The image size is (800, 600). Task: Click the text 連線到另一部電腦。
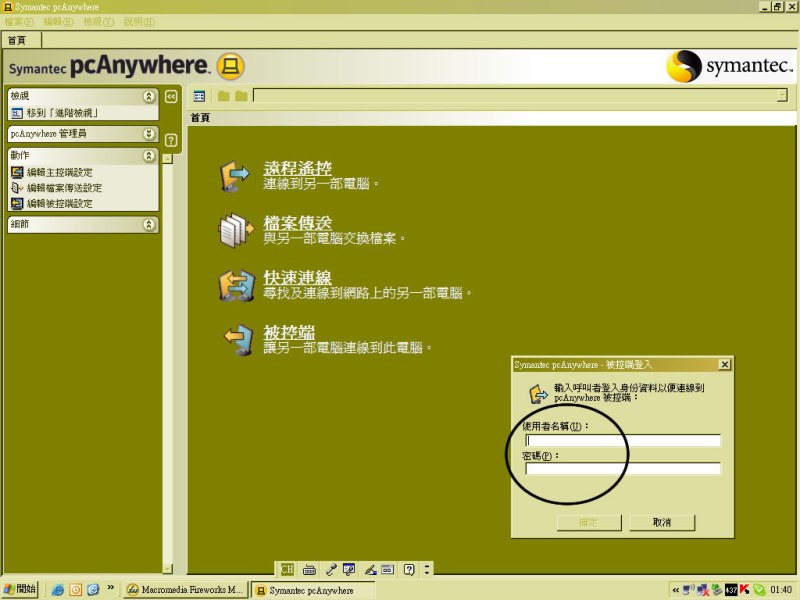(x=321, y=184)
